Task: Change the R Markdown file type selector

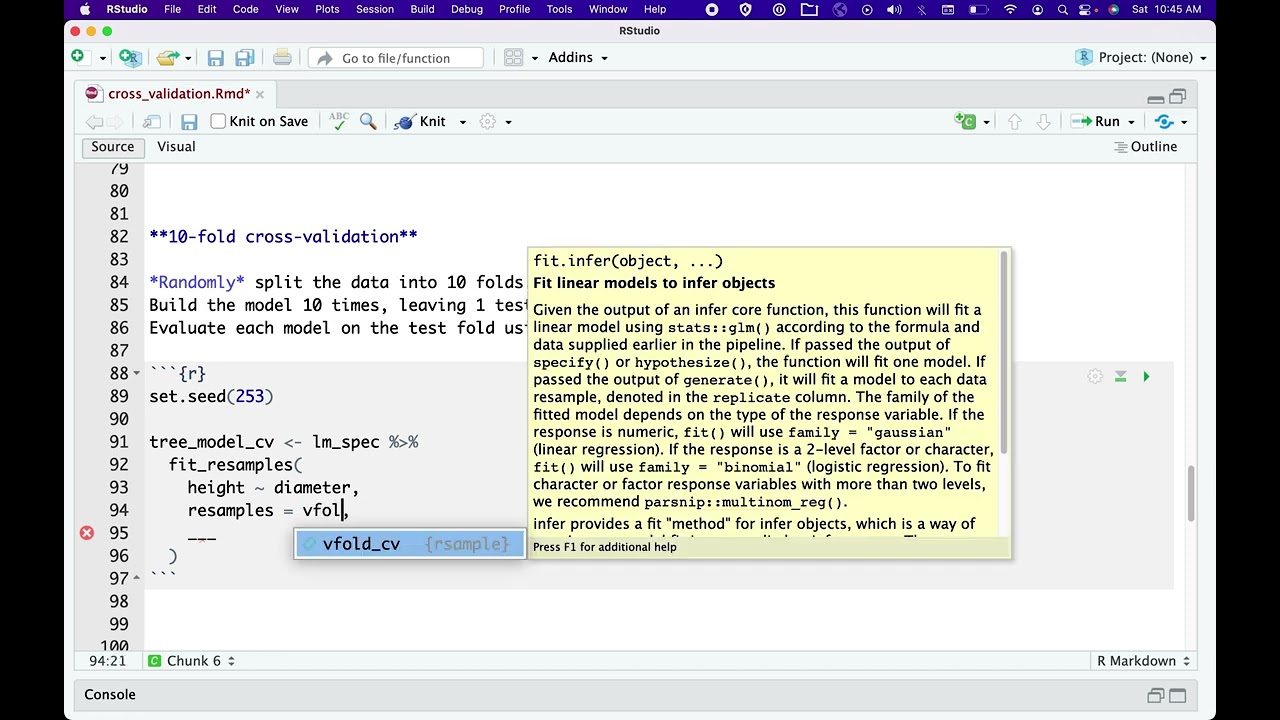Action: point(1143,661)
